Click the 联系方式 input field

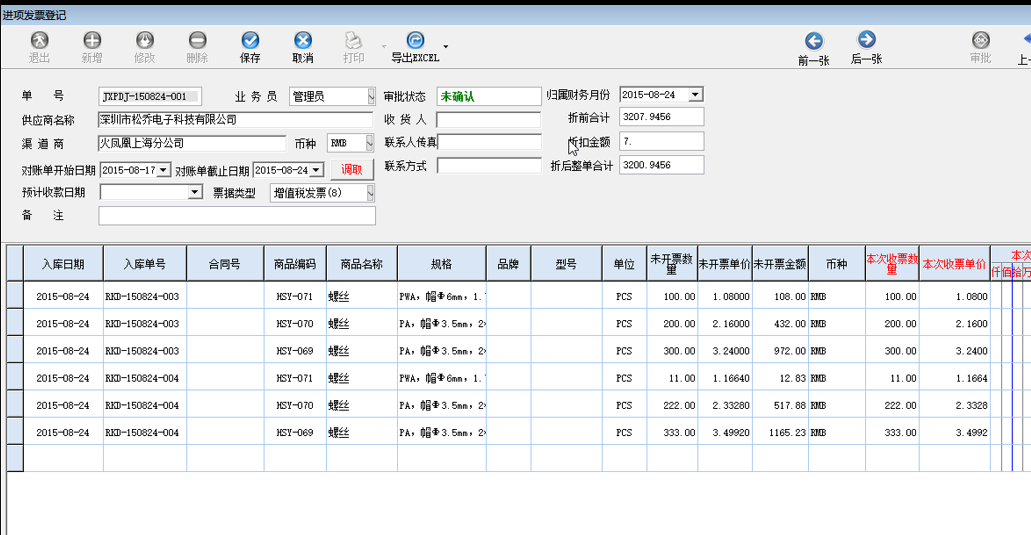point(489,166)
